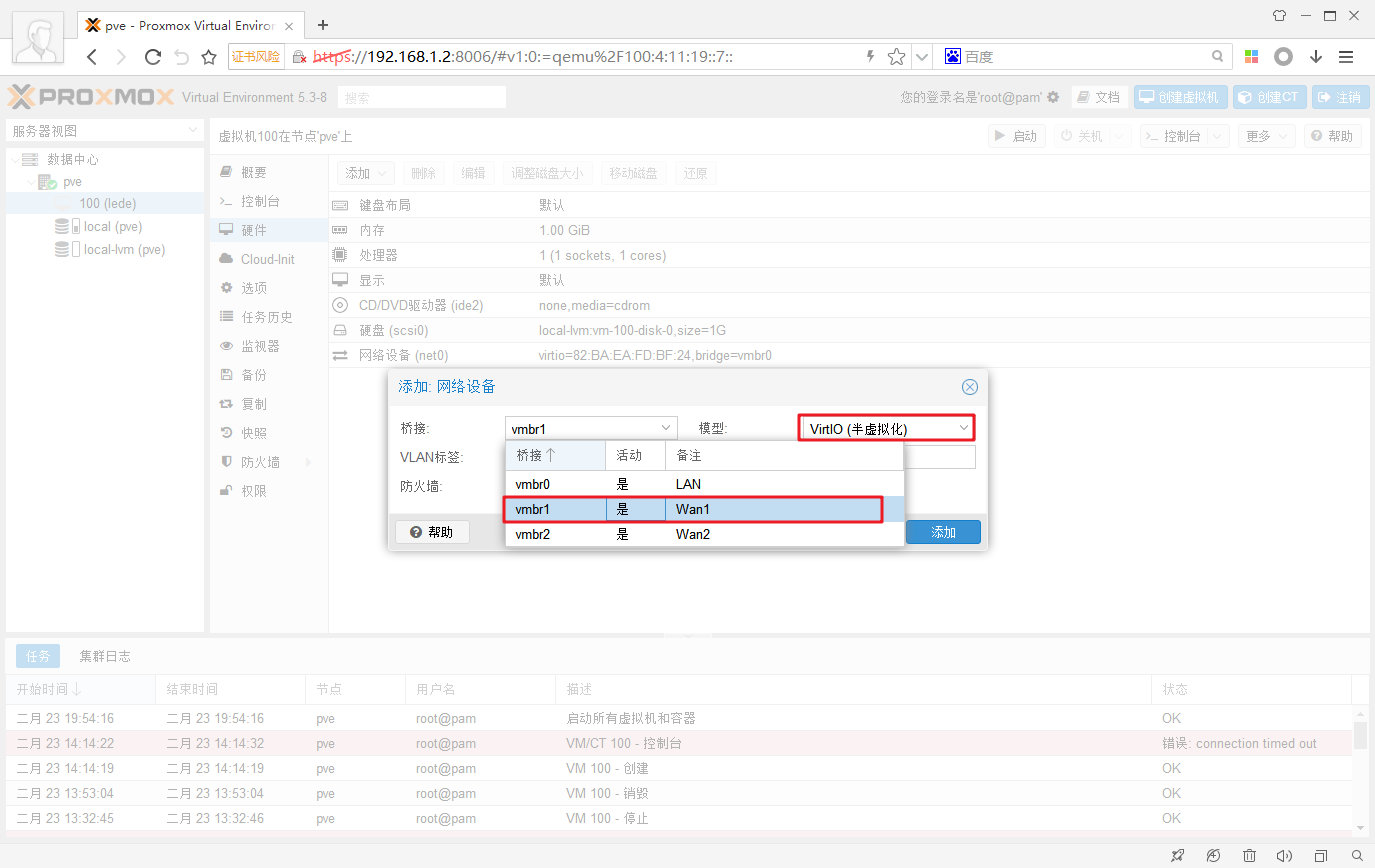
Task: Sort tasks by 开始时间 column header
Action: [x=80, y=689]
